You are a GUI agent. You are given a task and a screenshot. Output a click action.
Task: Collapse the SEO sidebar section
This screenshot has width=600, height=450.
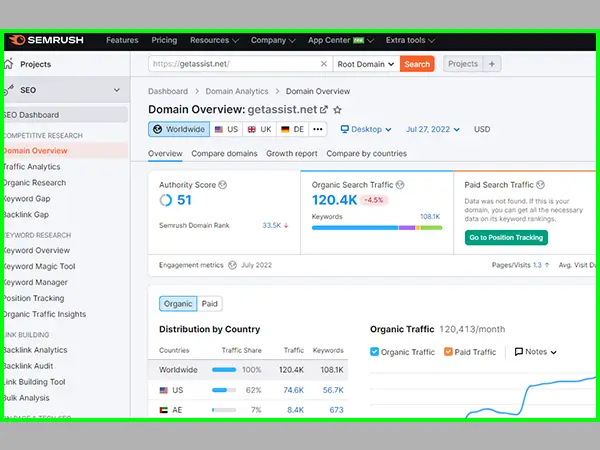coord(116,90)
